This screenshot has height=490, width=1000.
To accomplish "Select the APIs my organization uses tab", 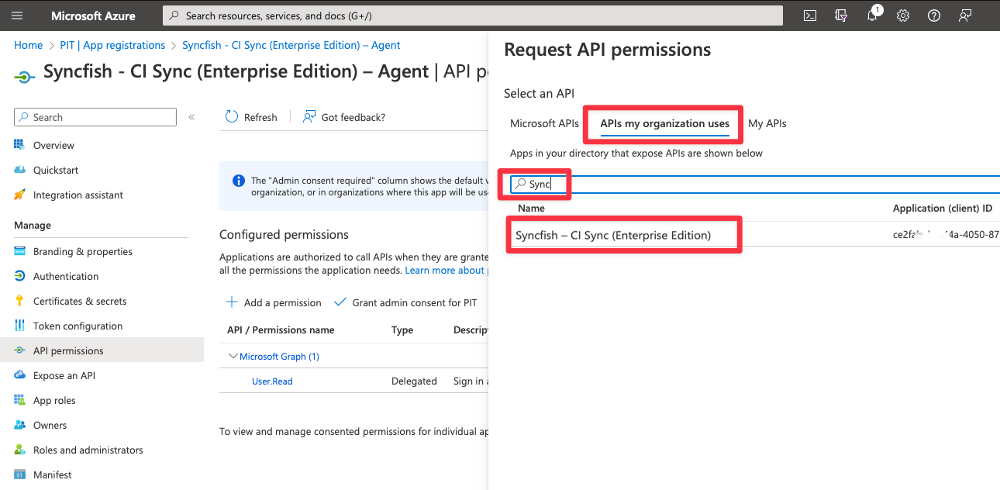I will 665,124.
